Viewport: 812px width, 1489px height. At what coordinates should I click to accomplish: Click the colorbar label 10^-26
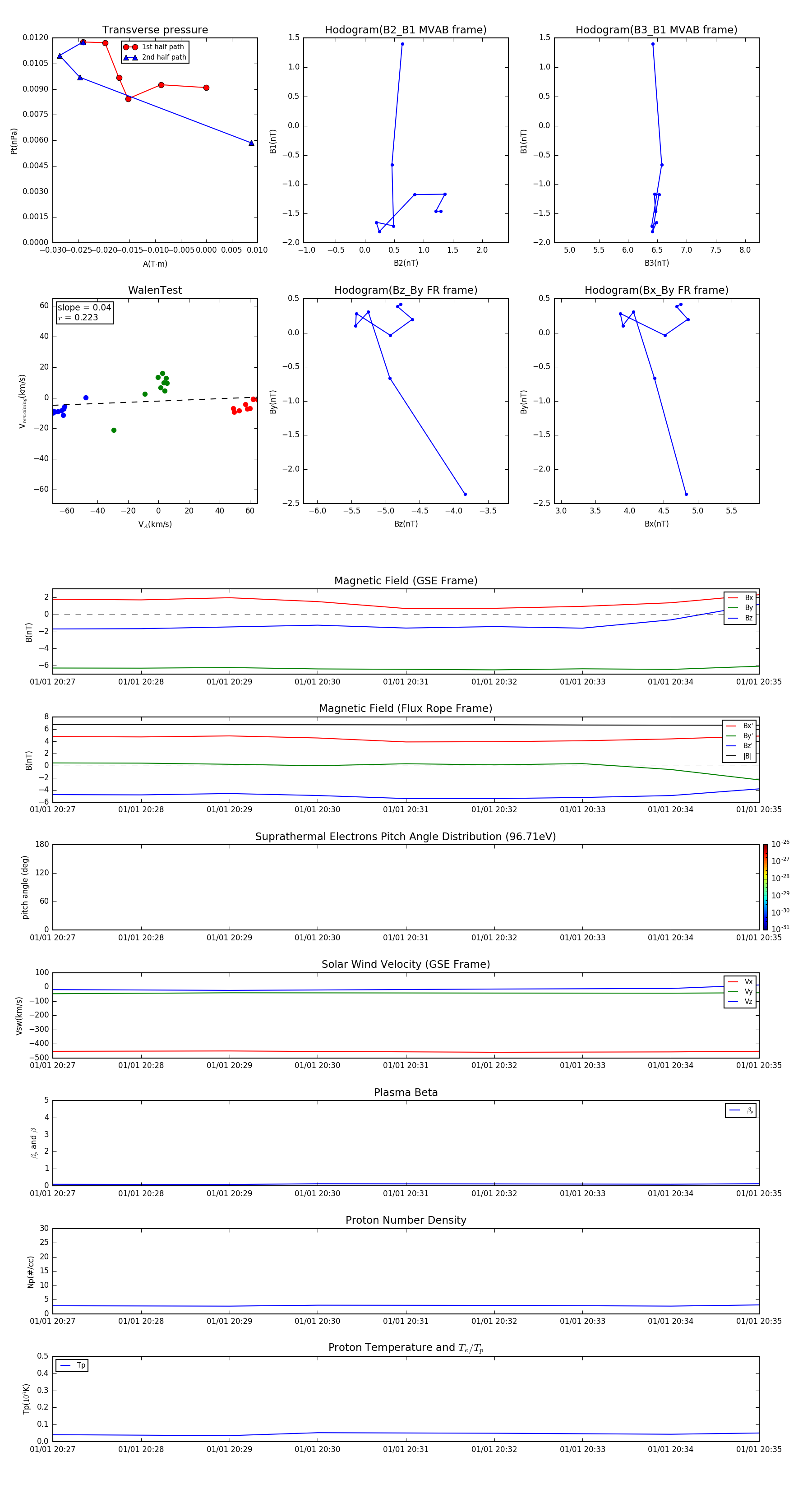780,844
